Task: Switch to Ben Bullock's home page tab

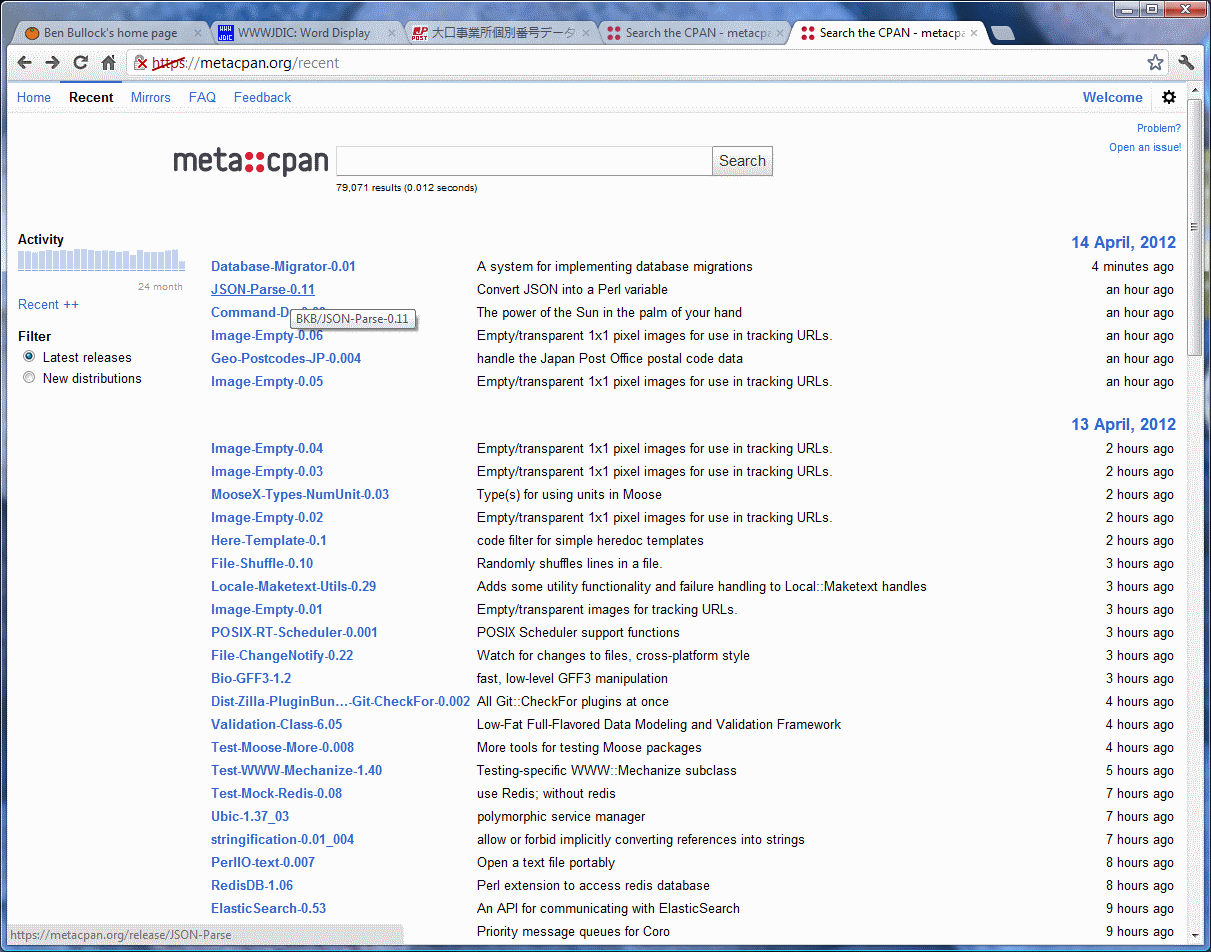Action: [x=110, y=33]
